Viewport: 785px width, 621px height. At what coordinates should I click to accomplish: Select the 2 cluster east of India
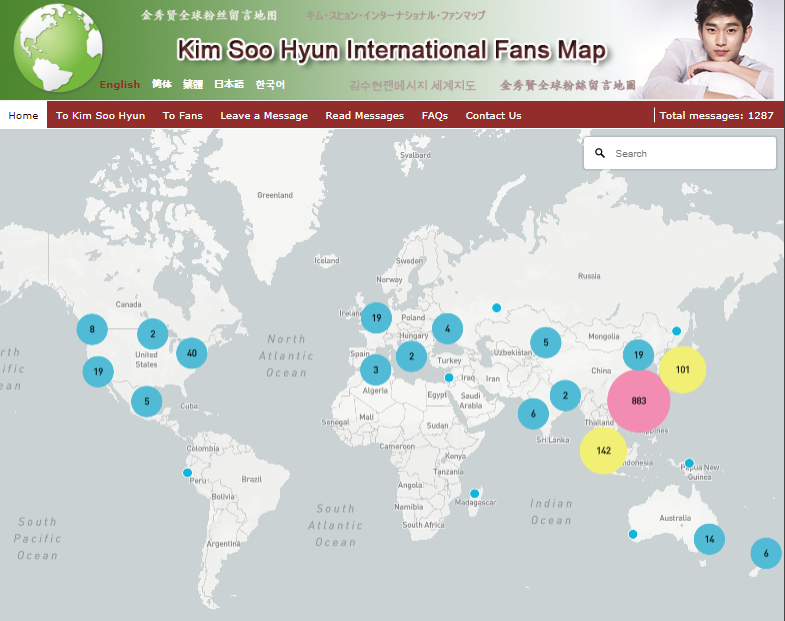click(x=565, y=395)
